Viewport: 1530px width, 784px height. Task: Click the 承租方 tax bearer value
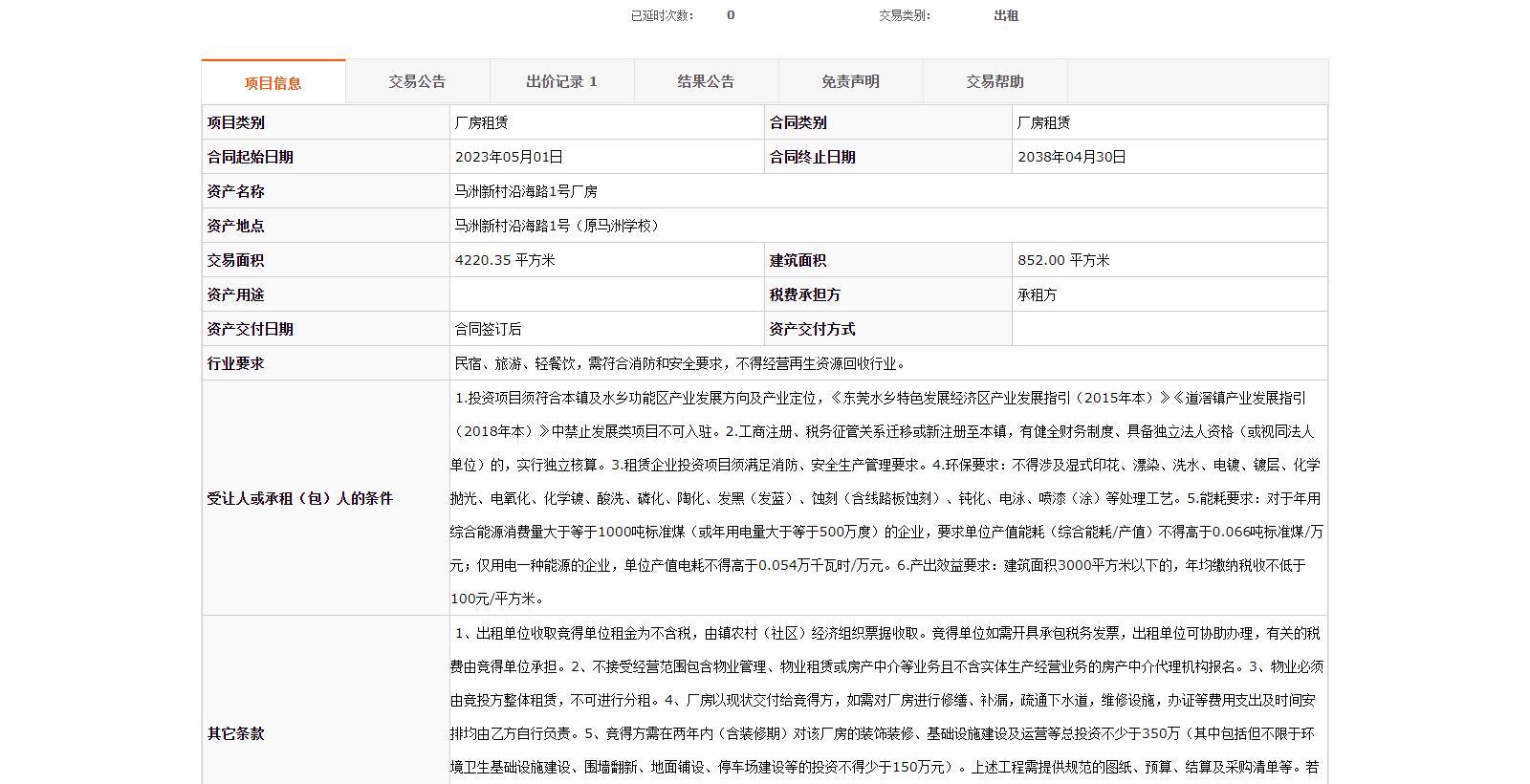[x=1038, y=294]
